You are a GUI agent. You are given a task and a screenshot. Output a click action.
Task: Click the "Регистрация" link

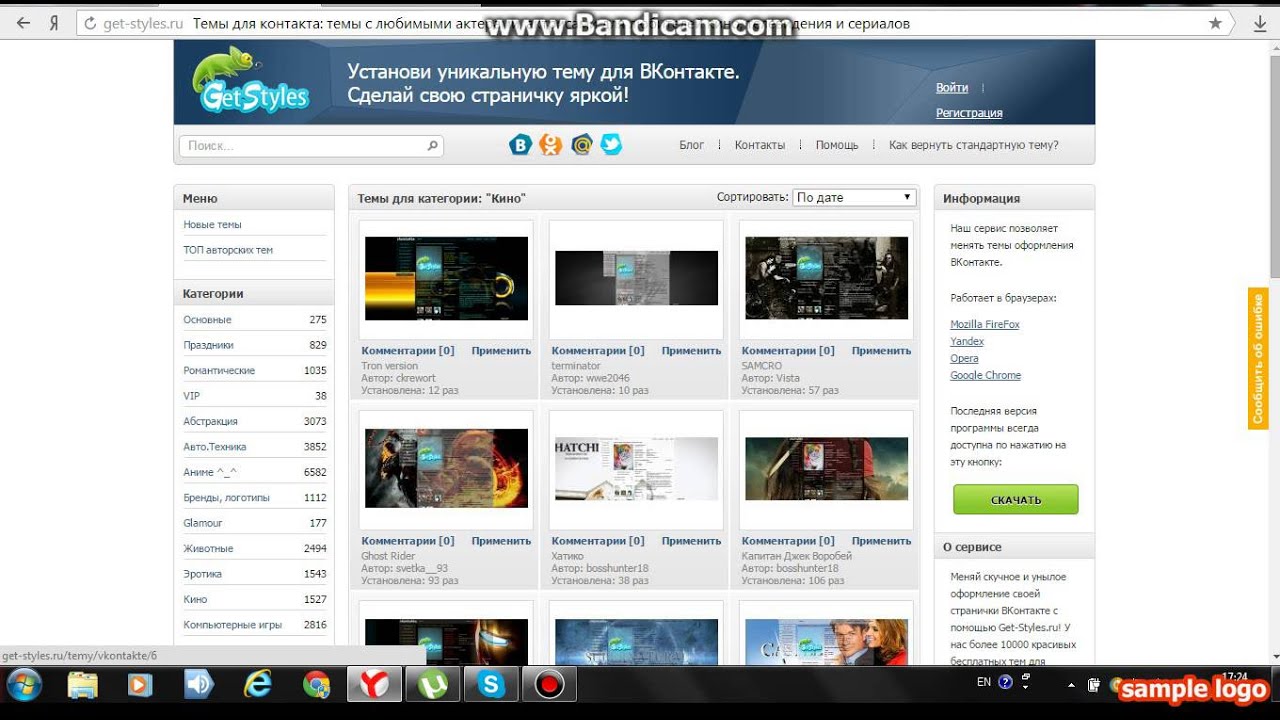[969, 113]
